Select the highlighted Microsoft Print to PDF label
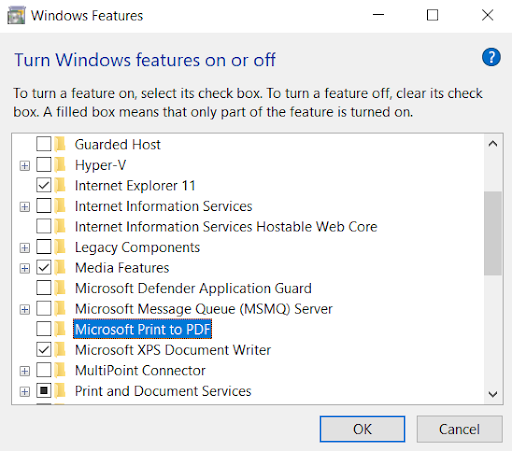512x451 pixels. [143, 329]
